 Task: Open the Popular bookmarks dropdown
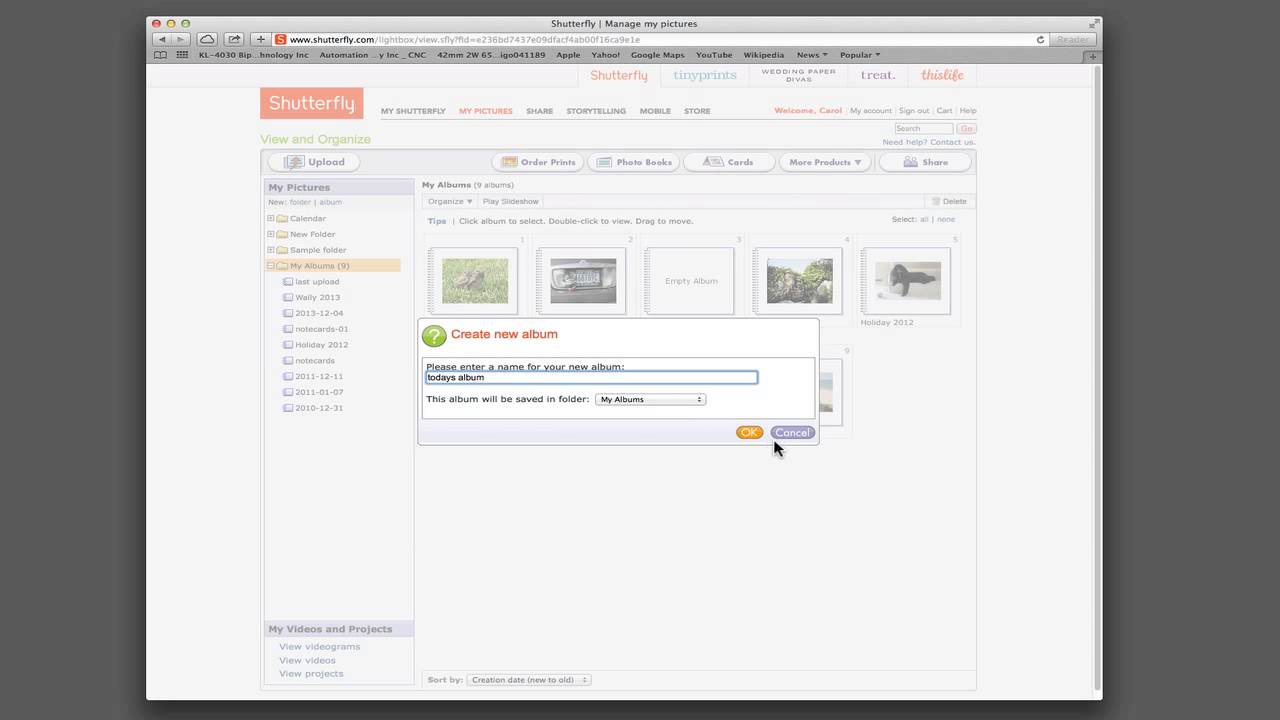click(860, 55)
